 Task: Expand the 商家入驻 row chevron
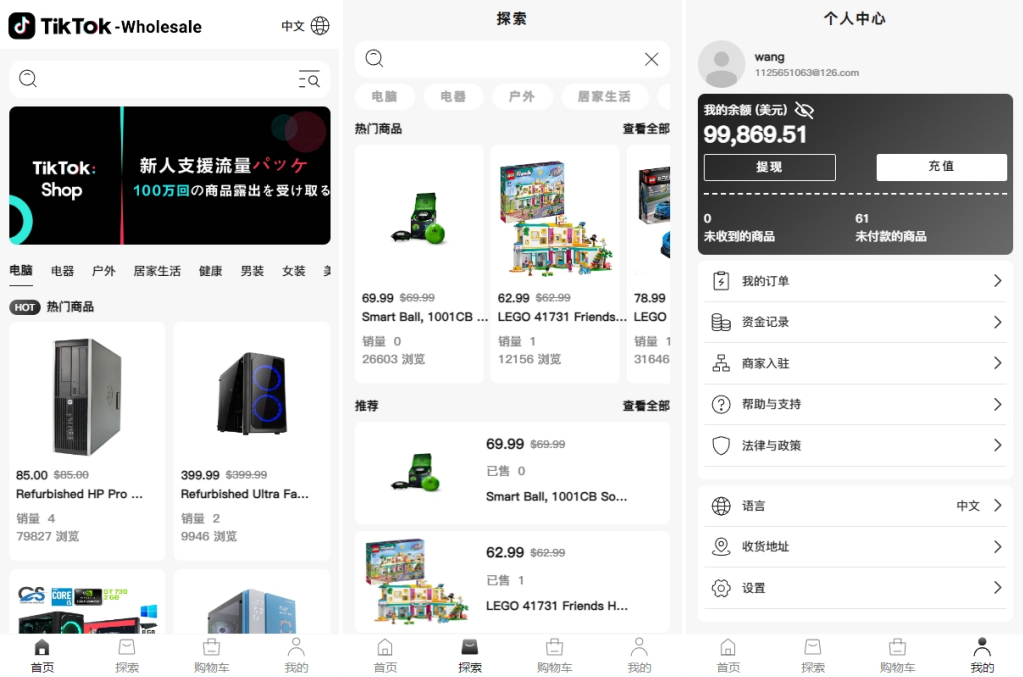point(998,363)
